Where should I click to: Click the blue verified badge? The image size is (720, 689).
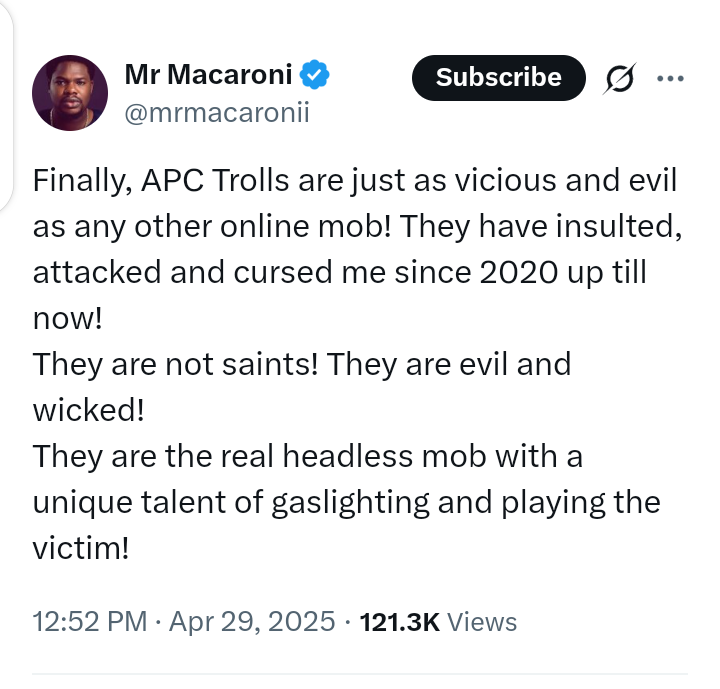coord(317,74)
